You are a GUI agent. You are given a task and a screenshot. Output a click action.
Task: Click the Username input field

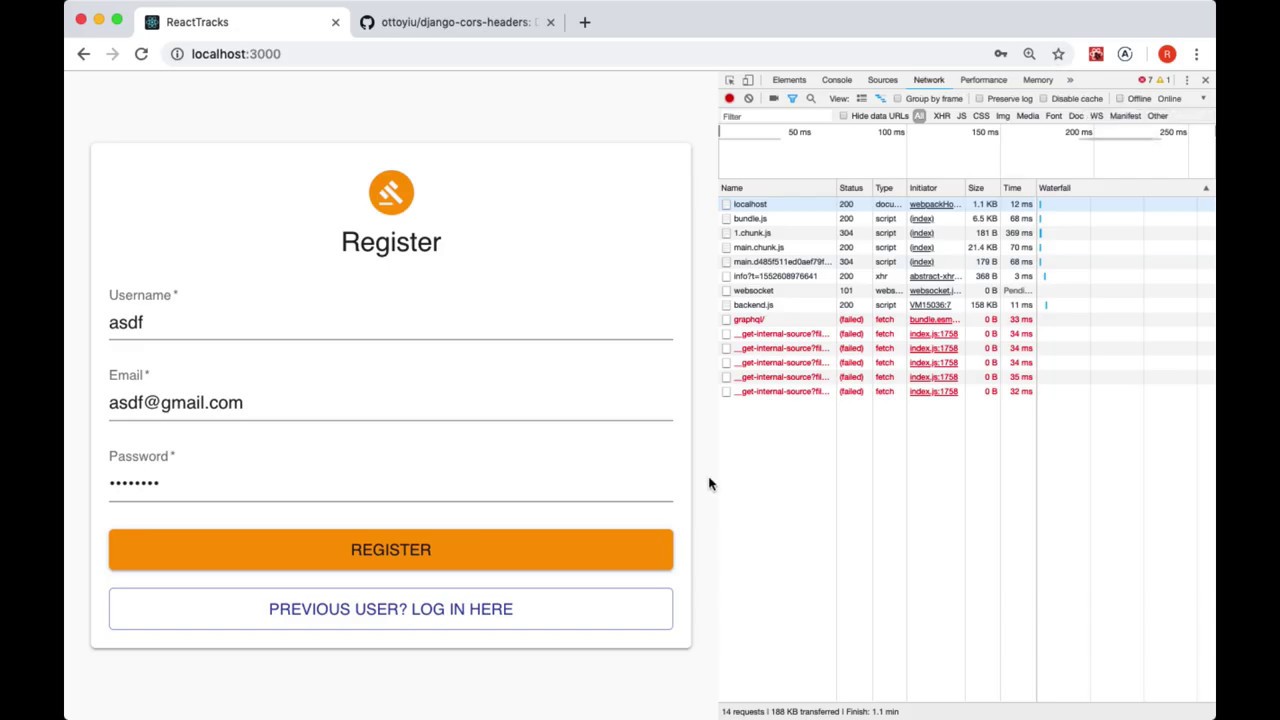coord(391,323)
